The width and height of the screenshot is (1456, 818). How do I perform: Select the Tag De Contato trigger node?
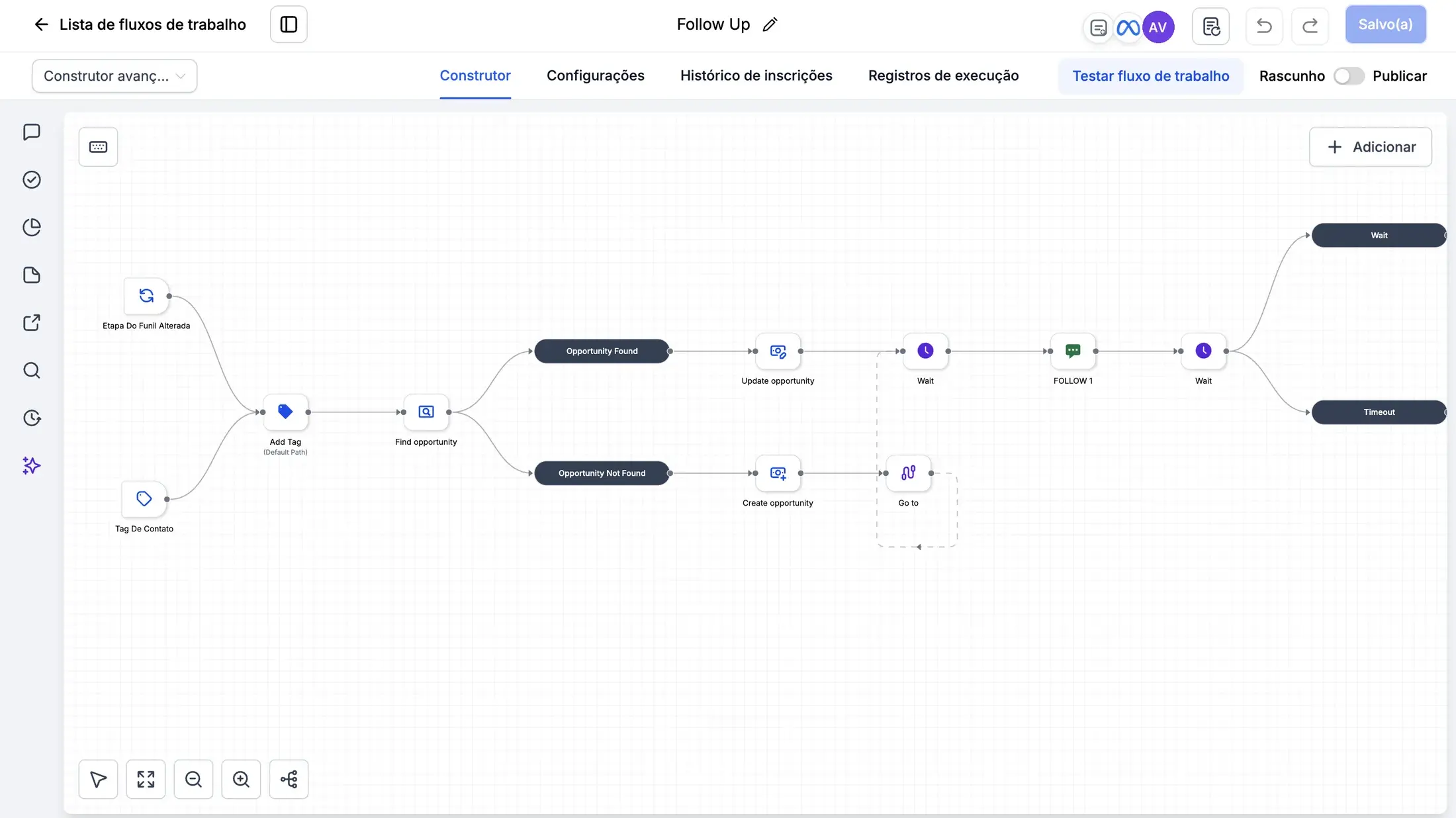coord(144,499)
